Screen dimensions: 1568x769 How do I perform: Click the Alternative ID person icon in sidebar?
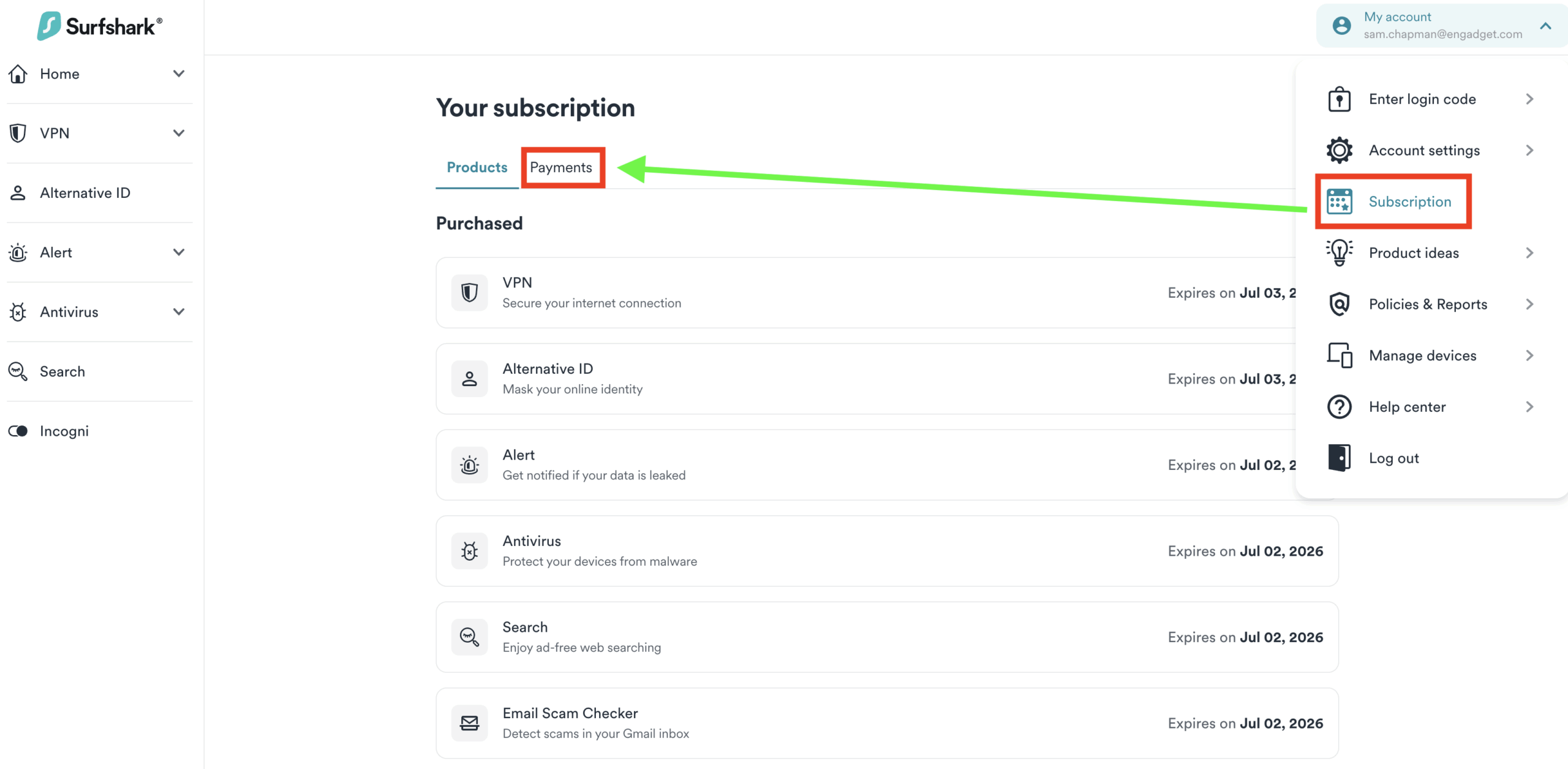[18, 192]
